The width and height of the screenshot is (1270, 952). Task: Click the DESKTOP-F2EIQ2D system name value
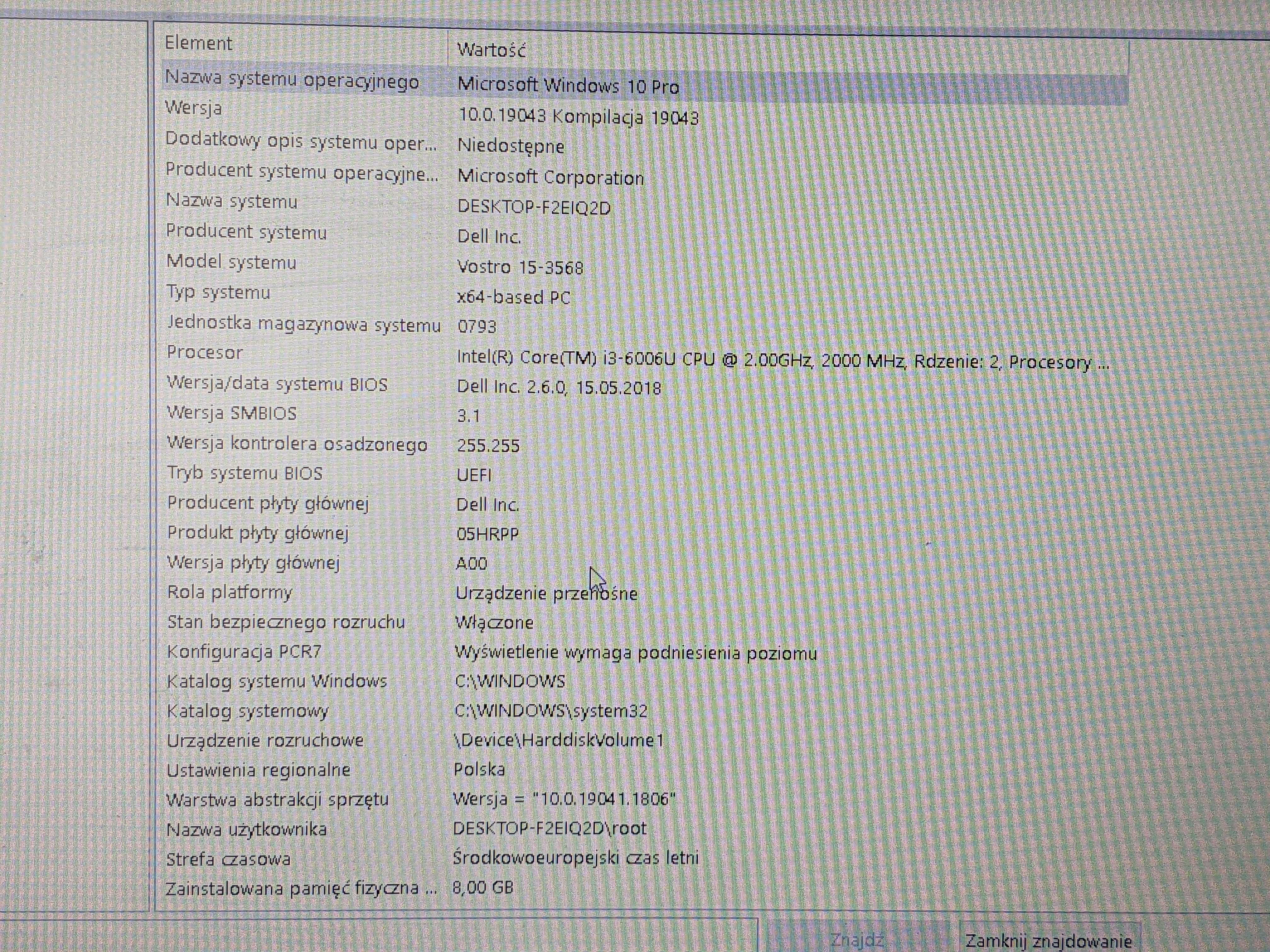(534, 207)
